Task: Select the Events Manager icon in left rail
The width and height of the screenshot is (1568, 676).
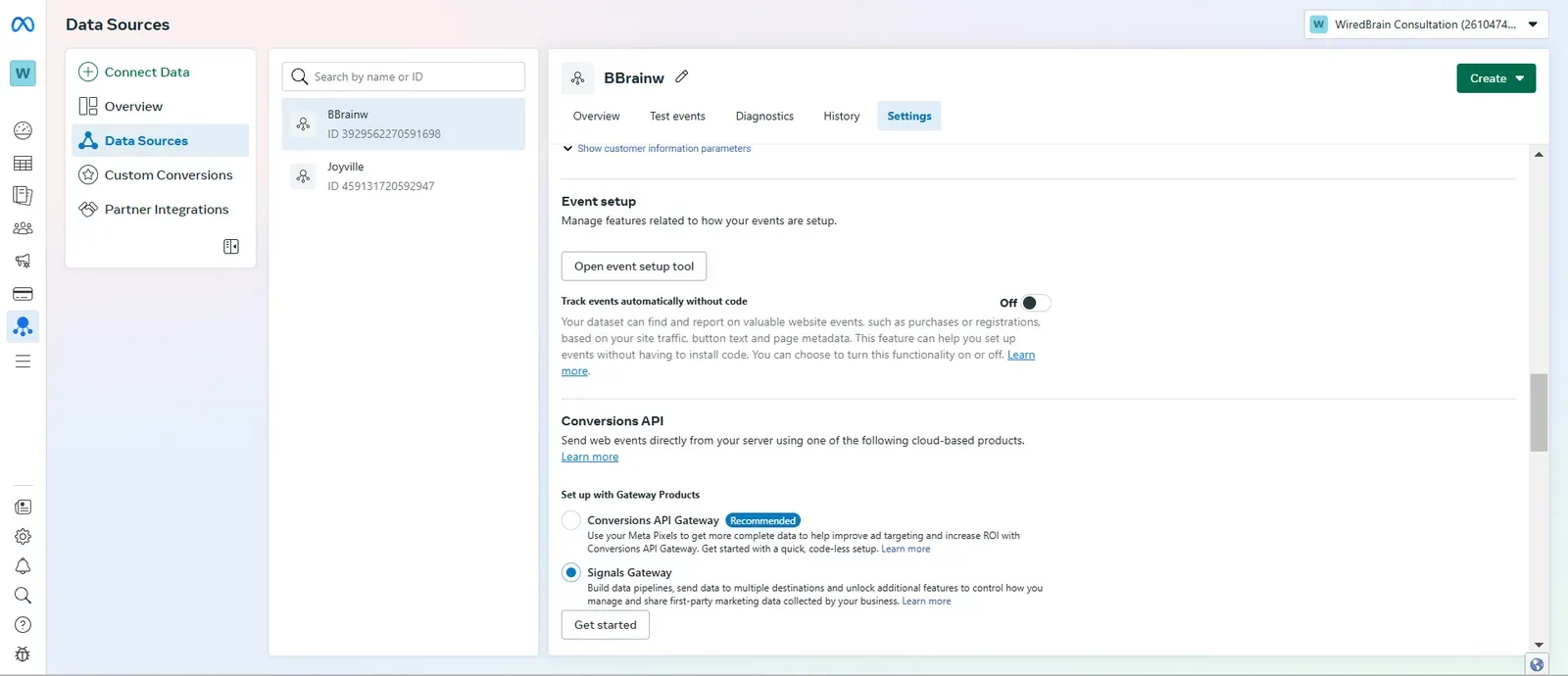Action: 23,326
